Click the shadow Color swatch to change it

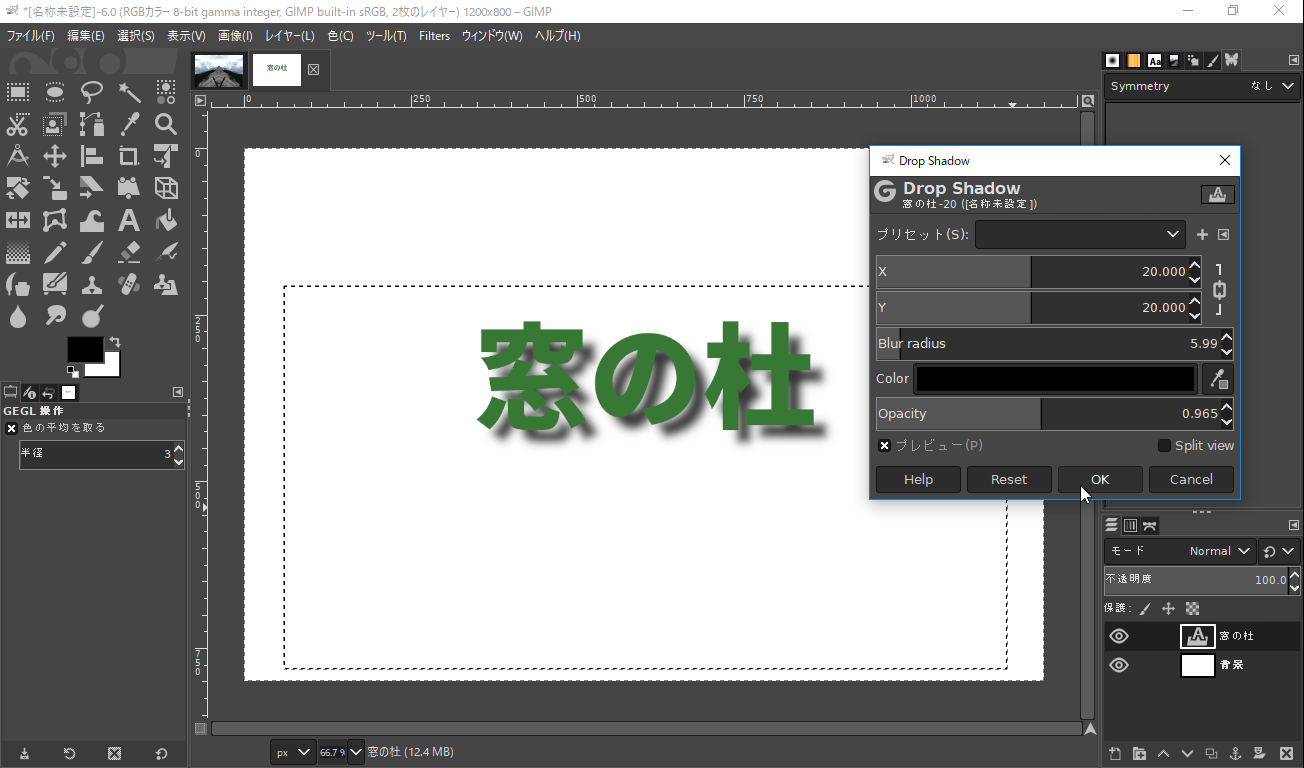coord(1054,379)
